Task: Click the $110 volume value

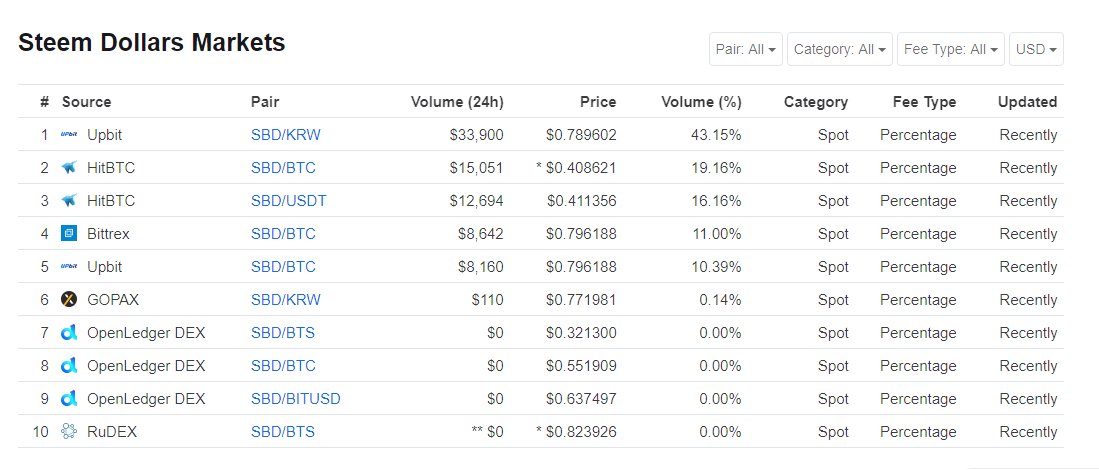Action: 488,299
